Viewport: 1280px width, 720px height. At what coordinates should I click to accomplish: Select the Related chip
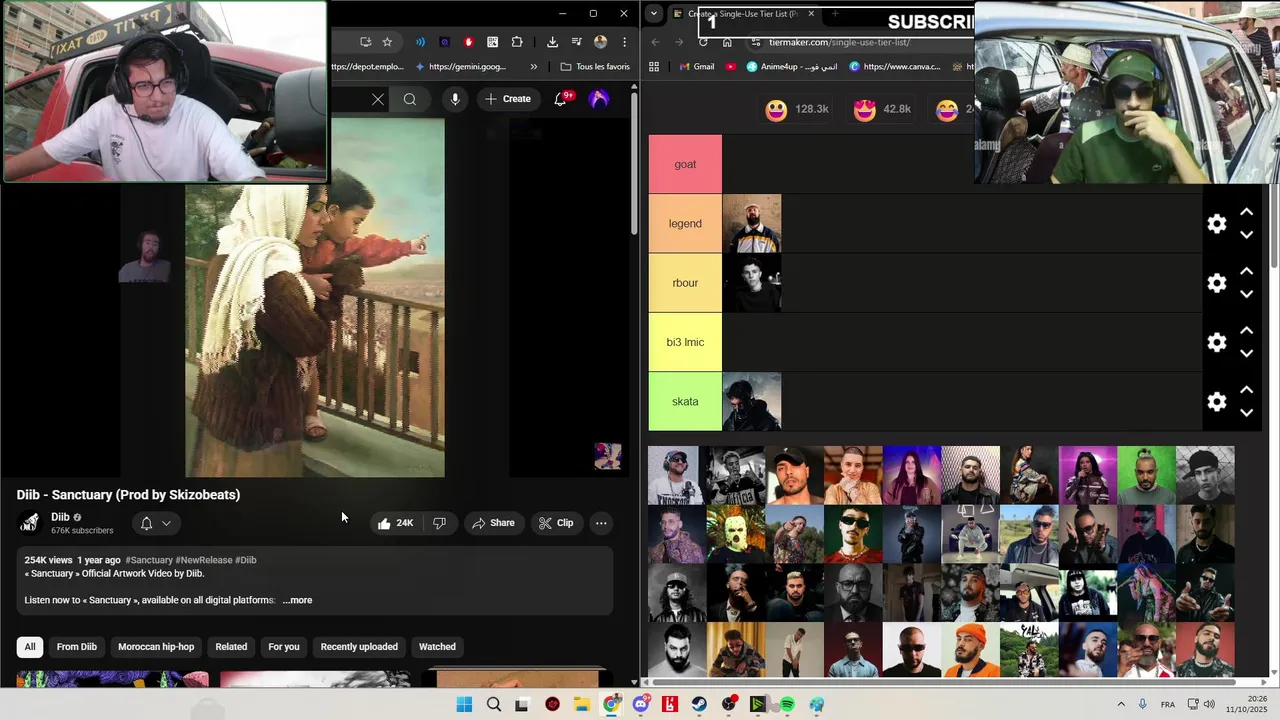pos(231,647)
